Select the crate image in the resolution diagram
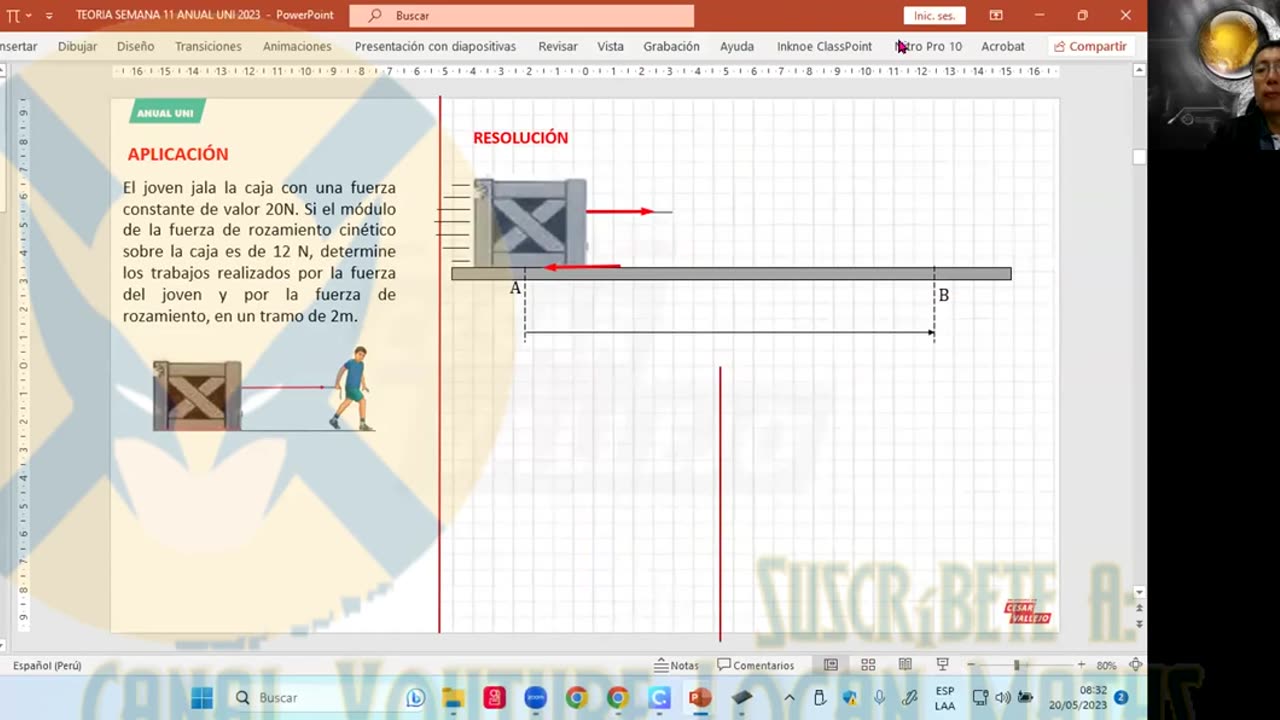The height and width of the screenshot is (720, 1280). click(x=530, y=222)
